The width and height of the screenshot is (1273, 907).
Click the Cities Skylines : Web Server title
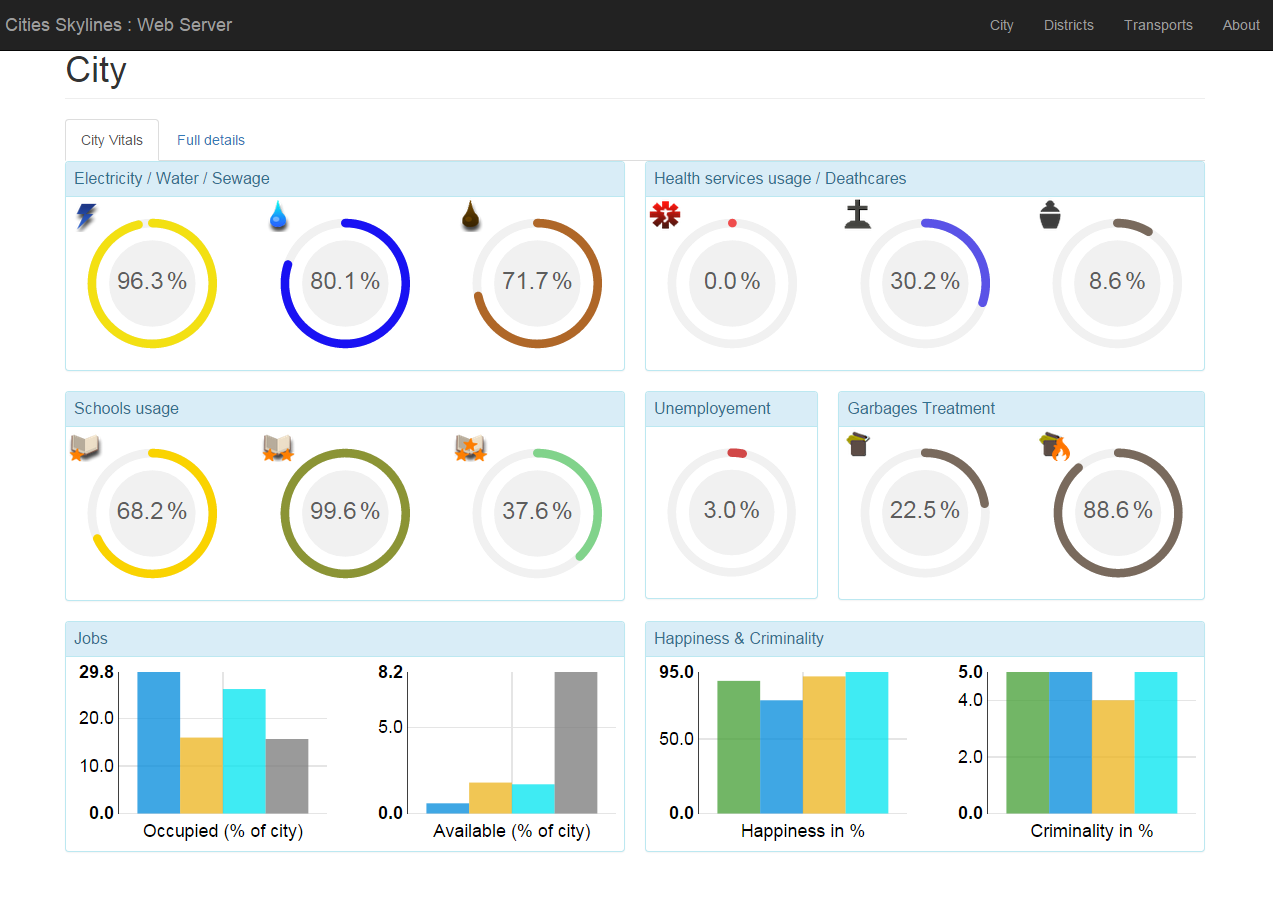119,25
